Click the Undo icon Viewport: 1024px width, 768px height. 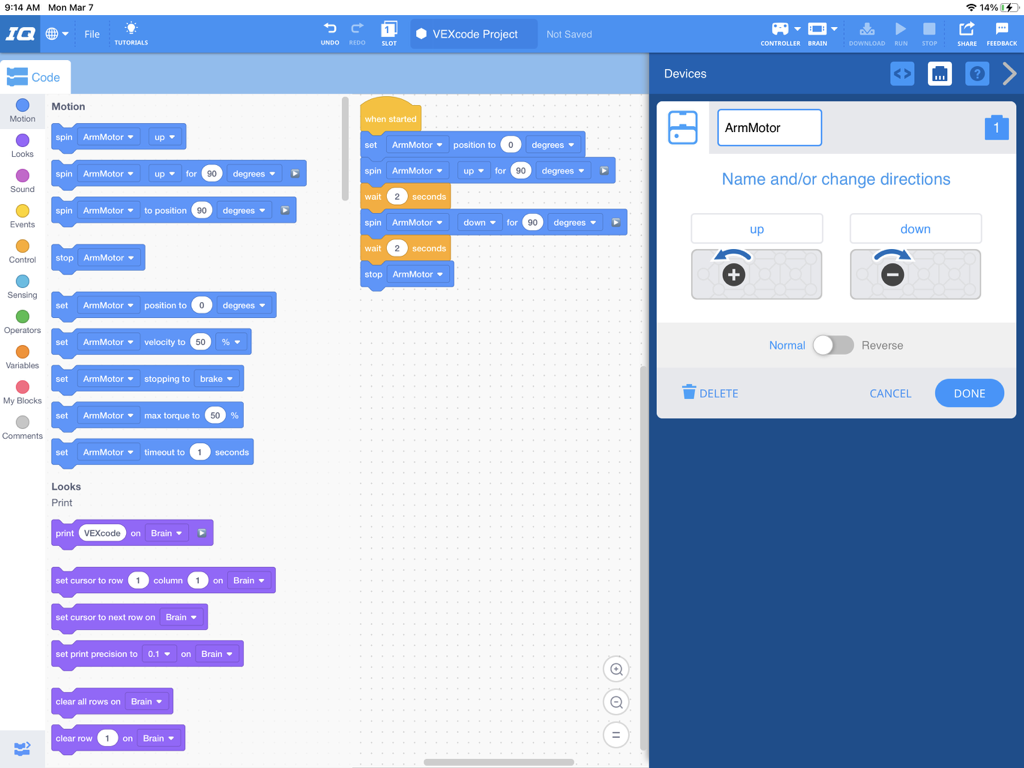pos(330,33)
